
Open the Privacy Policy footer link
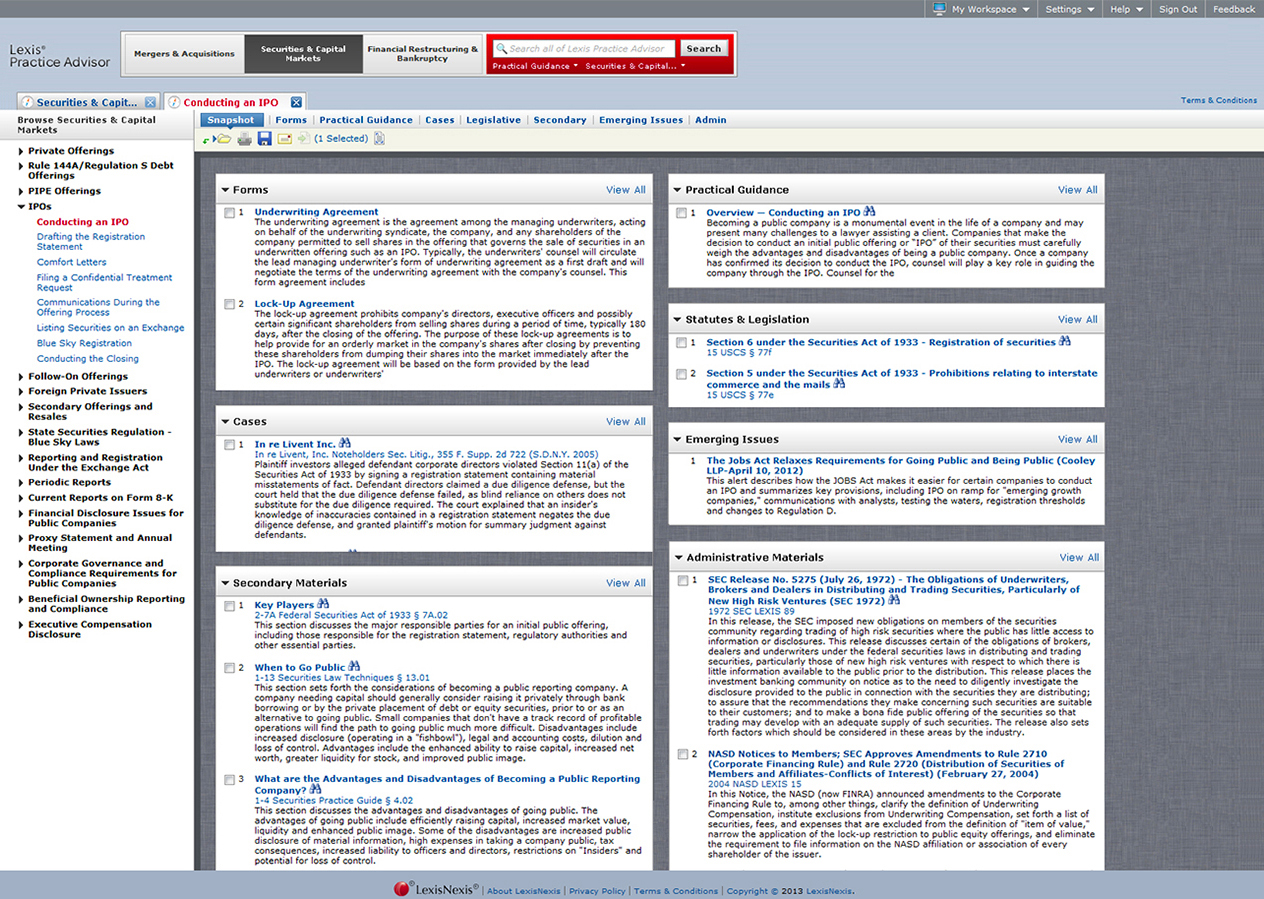597,891
